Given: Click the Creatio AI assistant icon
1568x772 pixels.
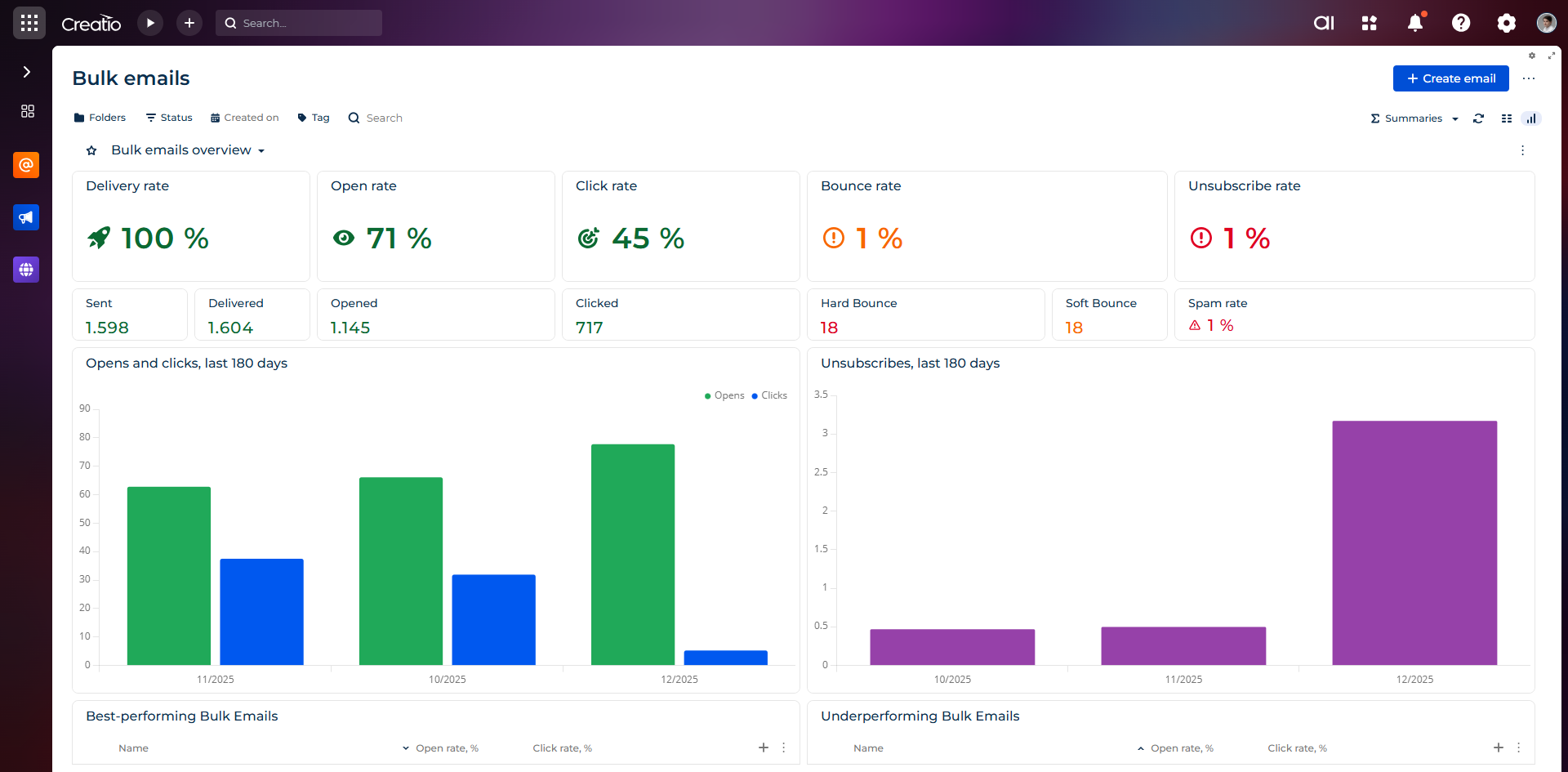Looking at the screenshot, I should [x=1323, y=23].
